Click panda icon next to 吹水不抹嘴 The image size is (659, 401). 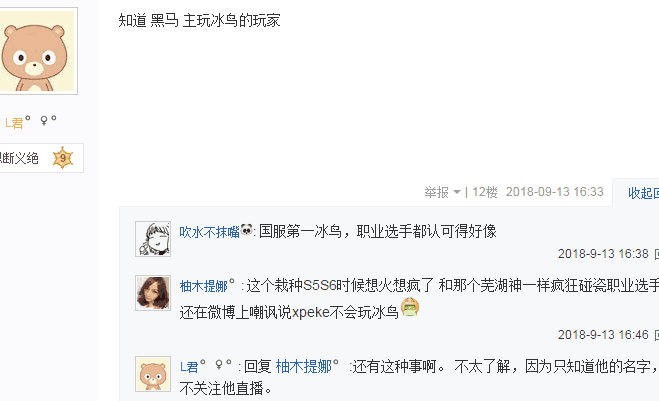(x=247, y=230)
